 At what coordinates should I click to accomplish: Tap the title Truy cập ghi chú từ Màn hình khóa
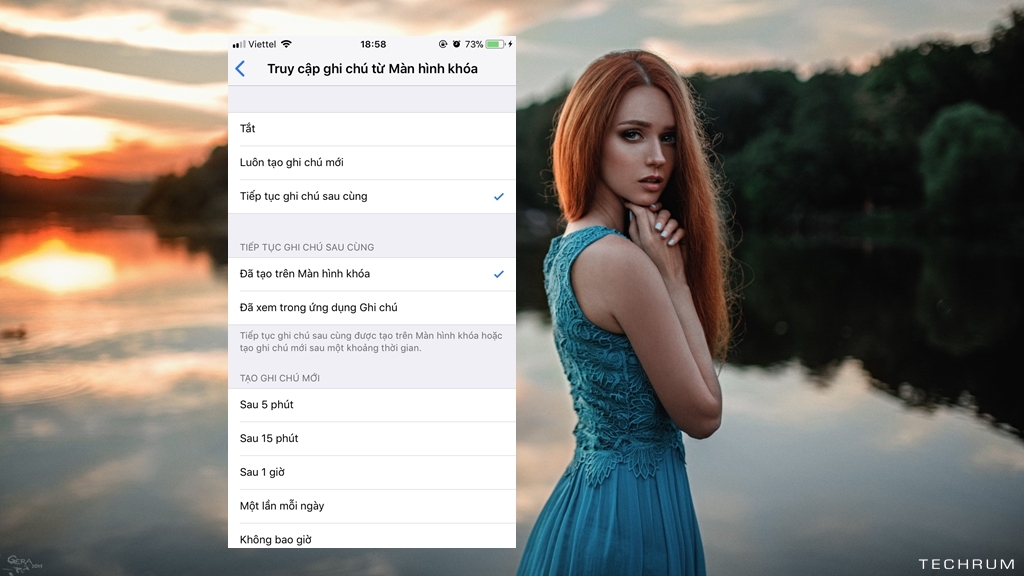tap(372, 69)
